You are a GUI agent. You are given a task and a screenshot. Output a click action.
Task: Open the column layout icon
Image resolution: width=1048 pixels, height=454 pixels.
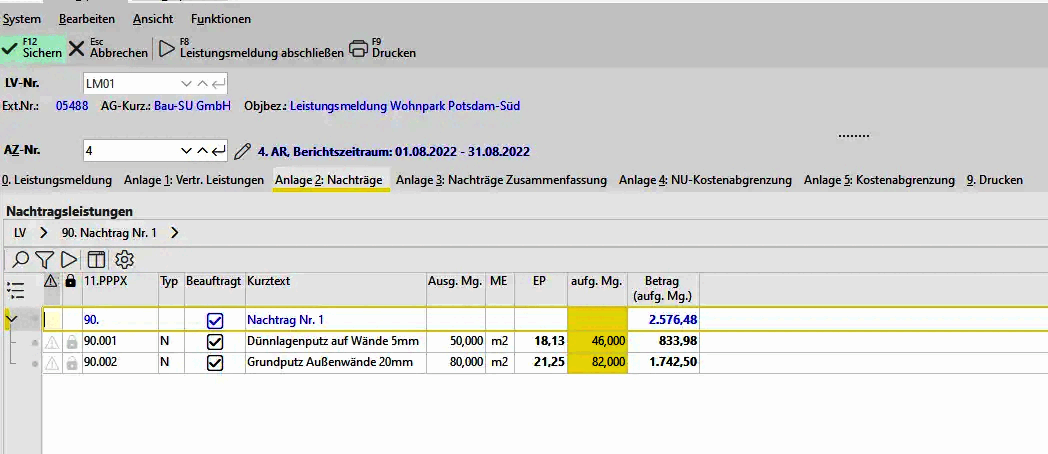(x=97, y=260)
